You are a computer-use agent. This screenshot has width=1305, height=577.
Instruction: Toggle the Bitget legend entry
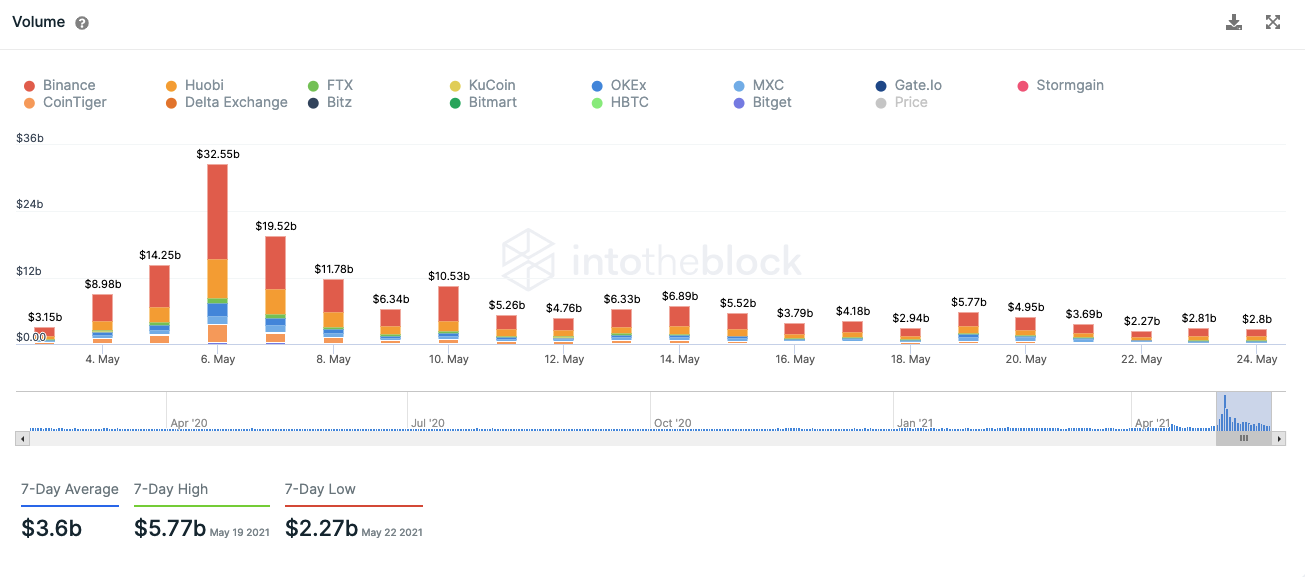[x=762, y=102]
